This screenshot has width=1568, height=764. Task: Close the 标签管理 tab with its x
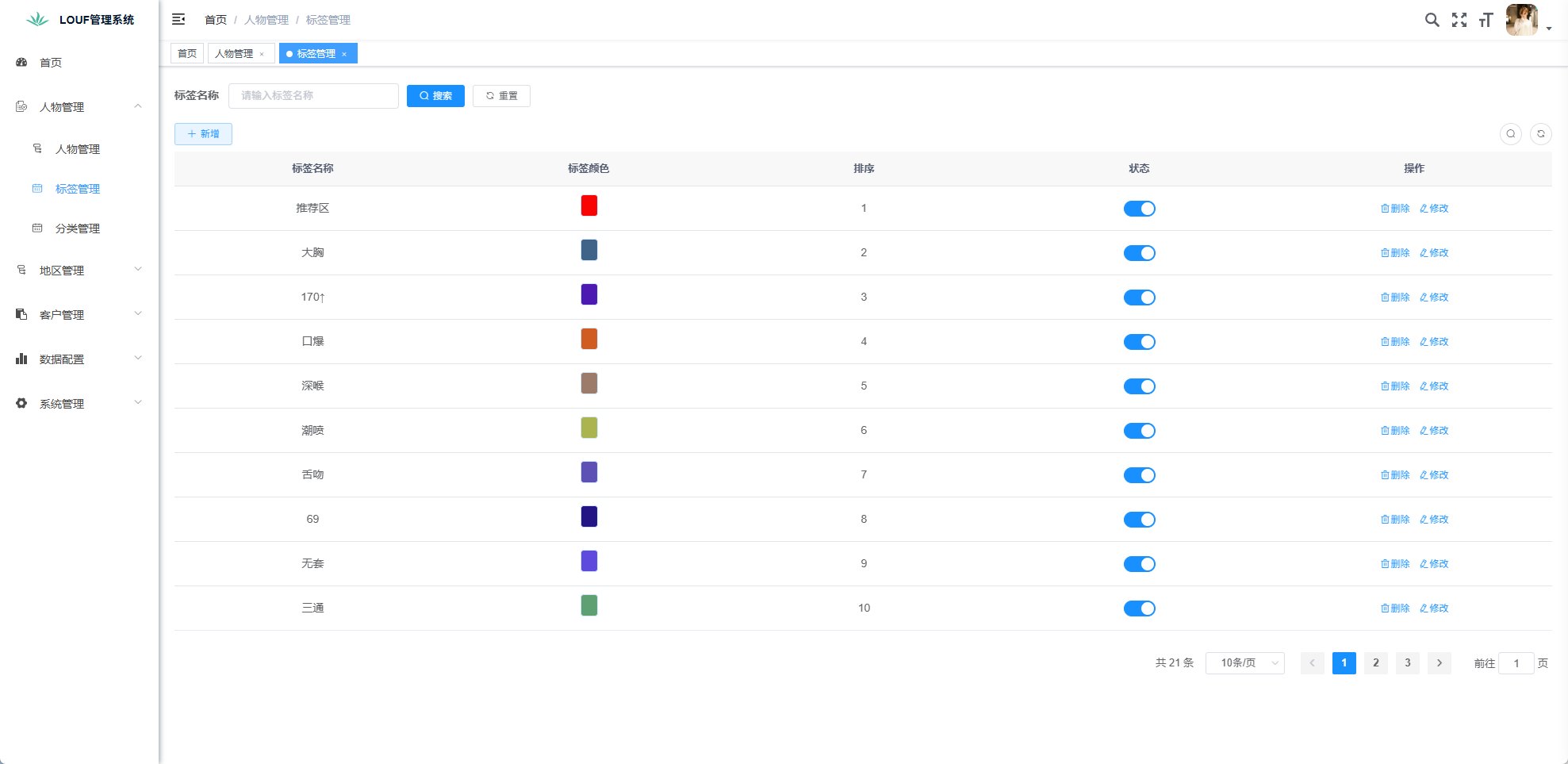344,54
